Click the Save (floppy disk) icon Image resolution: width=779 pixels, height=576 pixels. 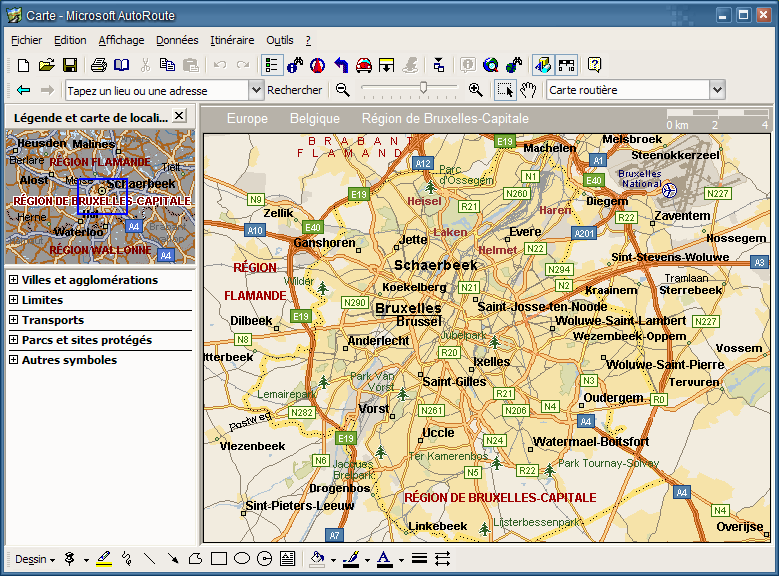[70, 65]
